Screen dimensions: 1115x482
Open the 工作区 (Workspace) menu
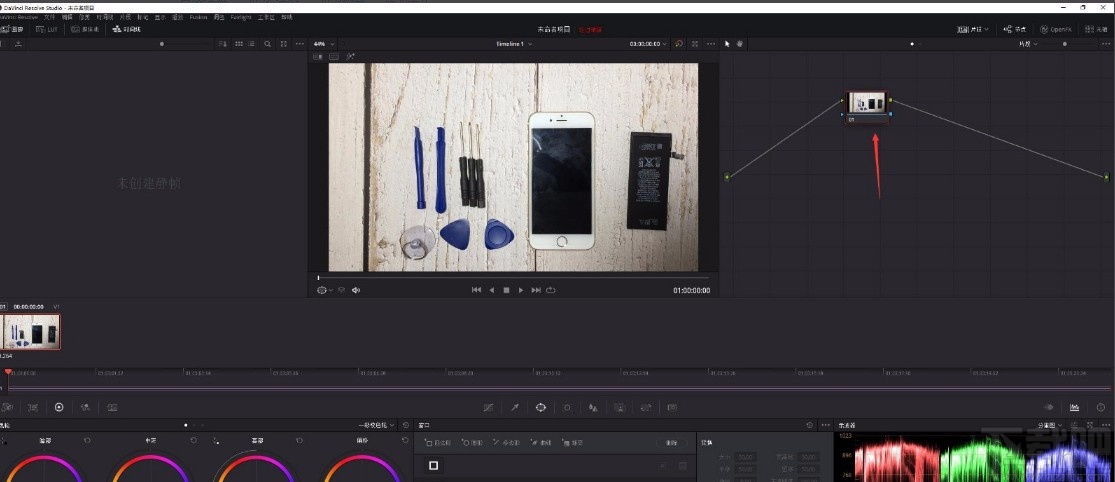coord(266,16)
